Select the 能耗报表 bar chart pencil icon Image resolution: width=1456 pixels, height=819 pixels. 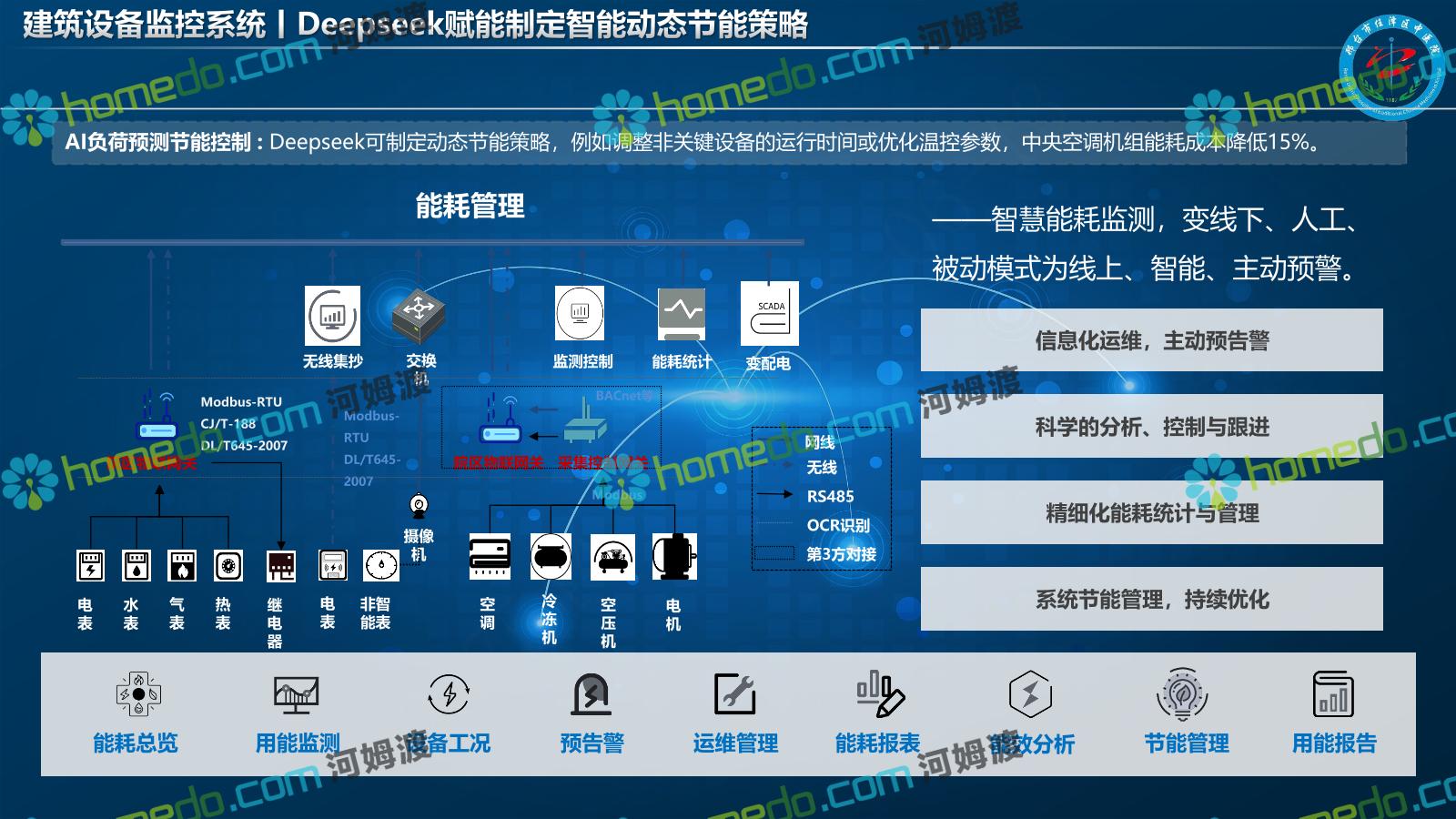coord(880,693)
